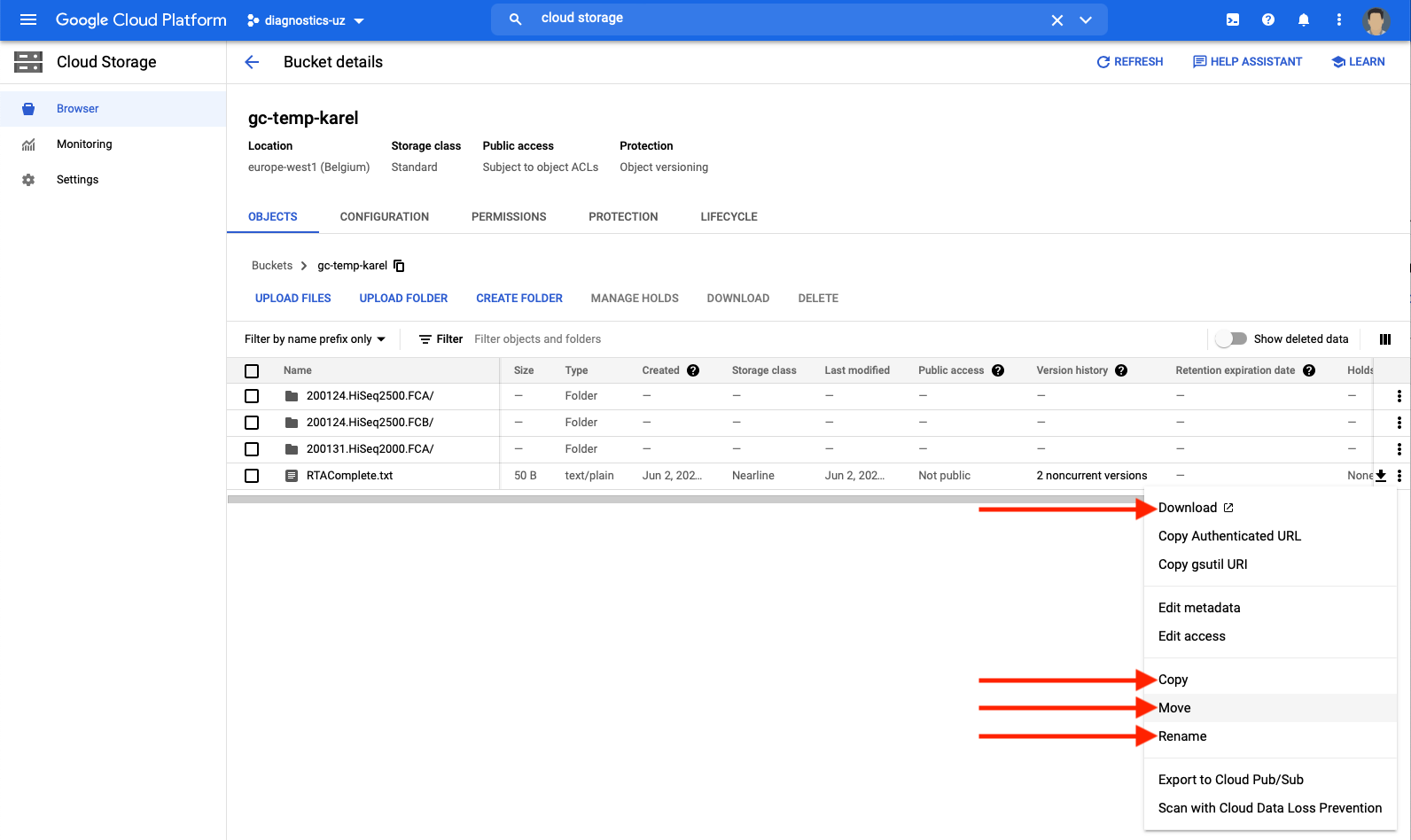Screen dimensions: 1411x840
Task: Open column display options icon
Action: [1385, 339]
